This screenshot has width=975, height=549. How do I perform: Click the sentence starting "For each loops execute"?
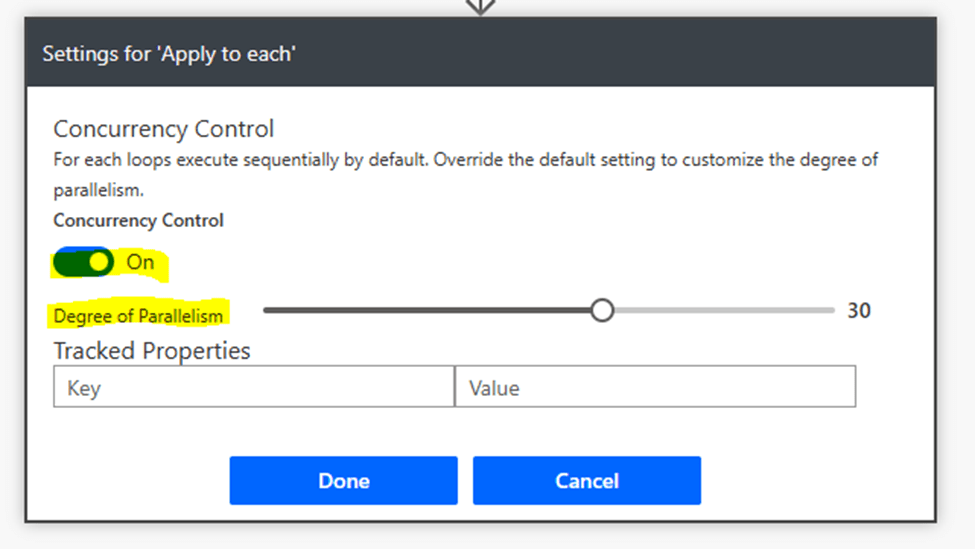coord(240,160)
